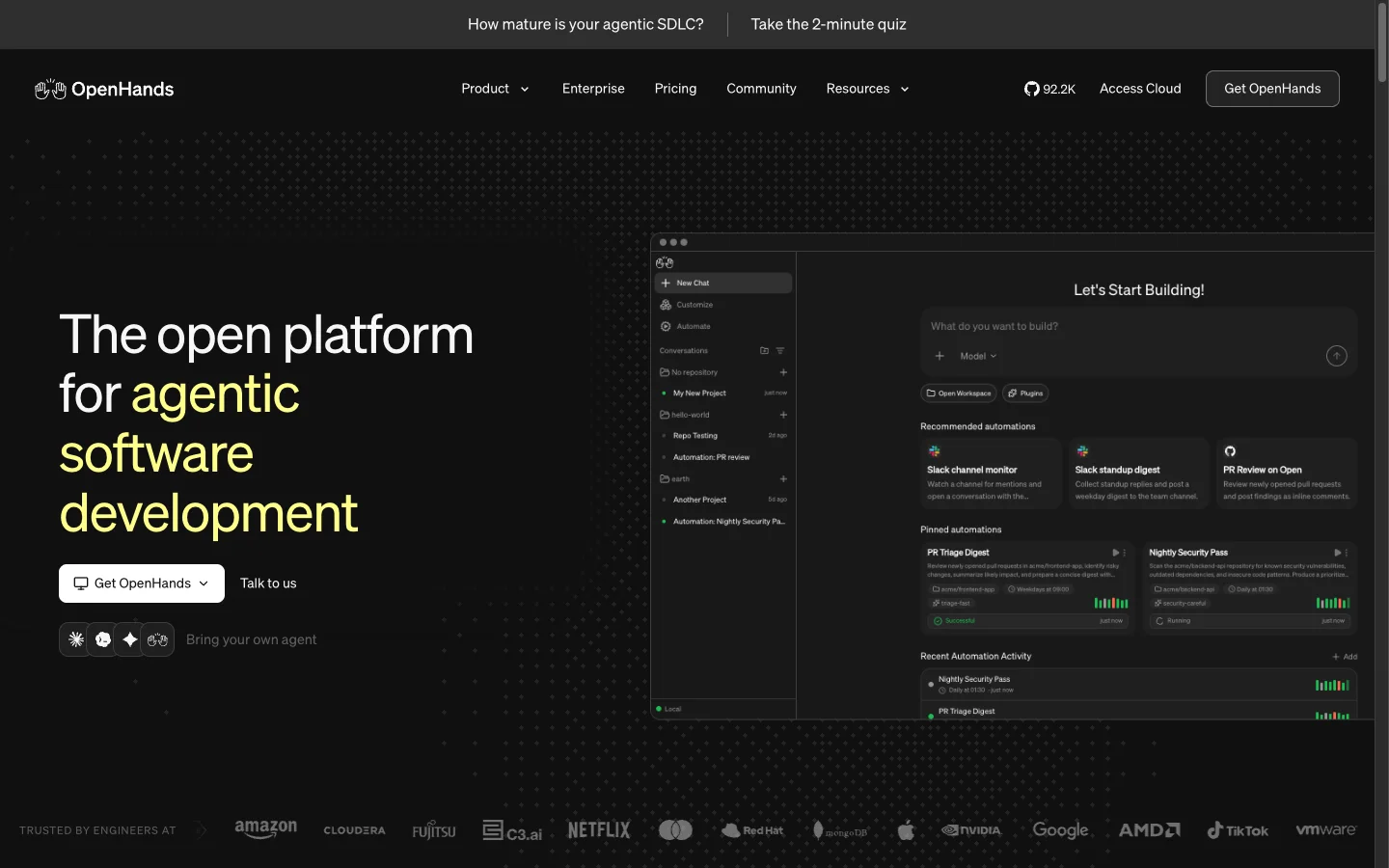This screenshot has height=868, width=1389.
Task: Click the Customize icon in app sidebar
Action: pyautogui.click(x=666, y=305)
